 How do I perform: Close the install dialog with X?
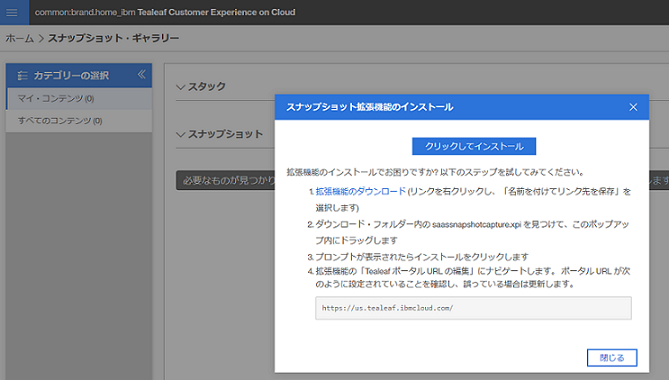coord(633,107)
